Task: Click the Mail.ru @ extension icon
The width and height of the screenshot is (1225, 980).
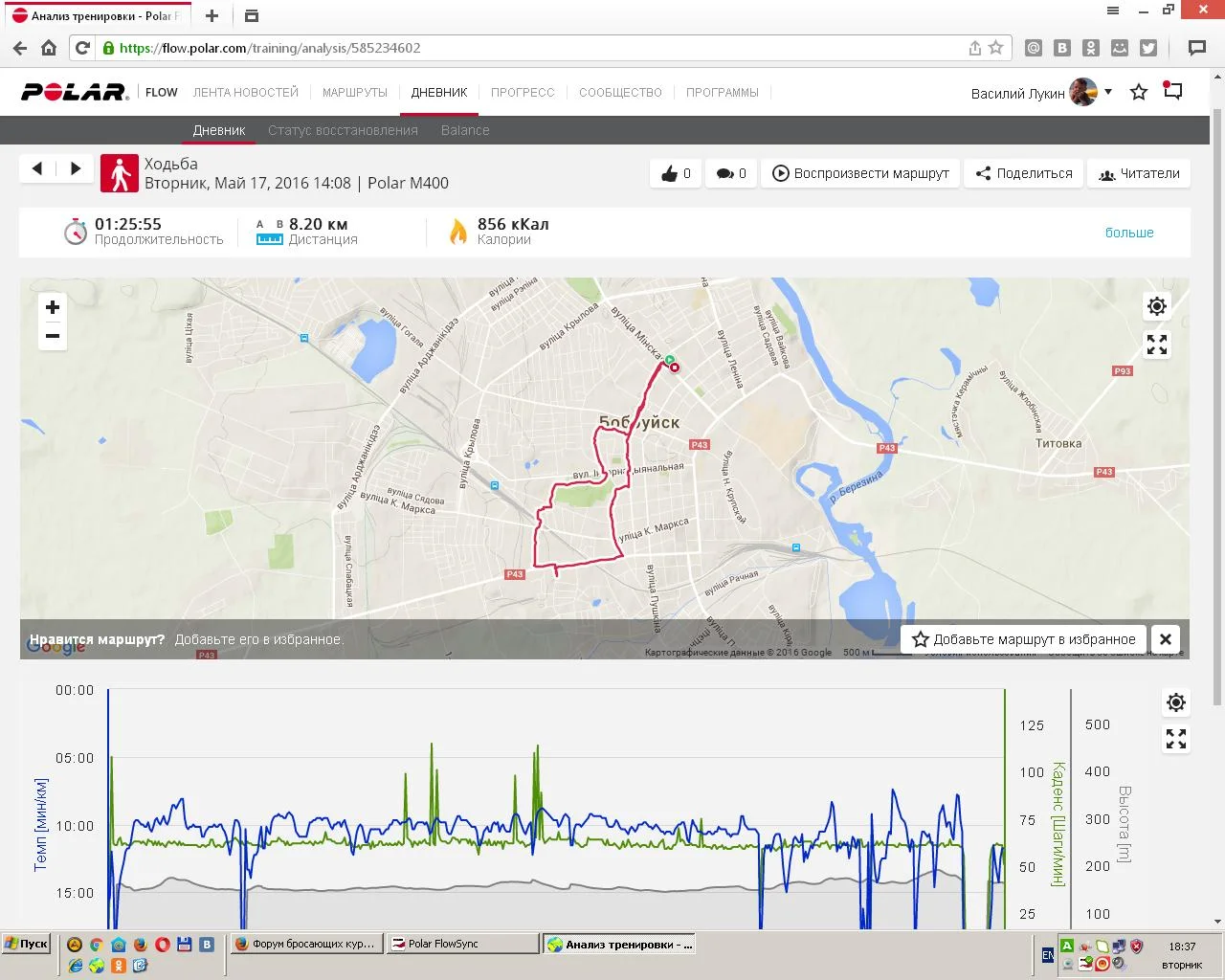Action: click(1034, 48)
